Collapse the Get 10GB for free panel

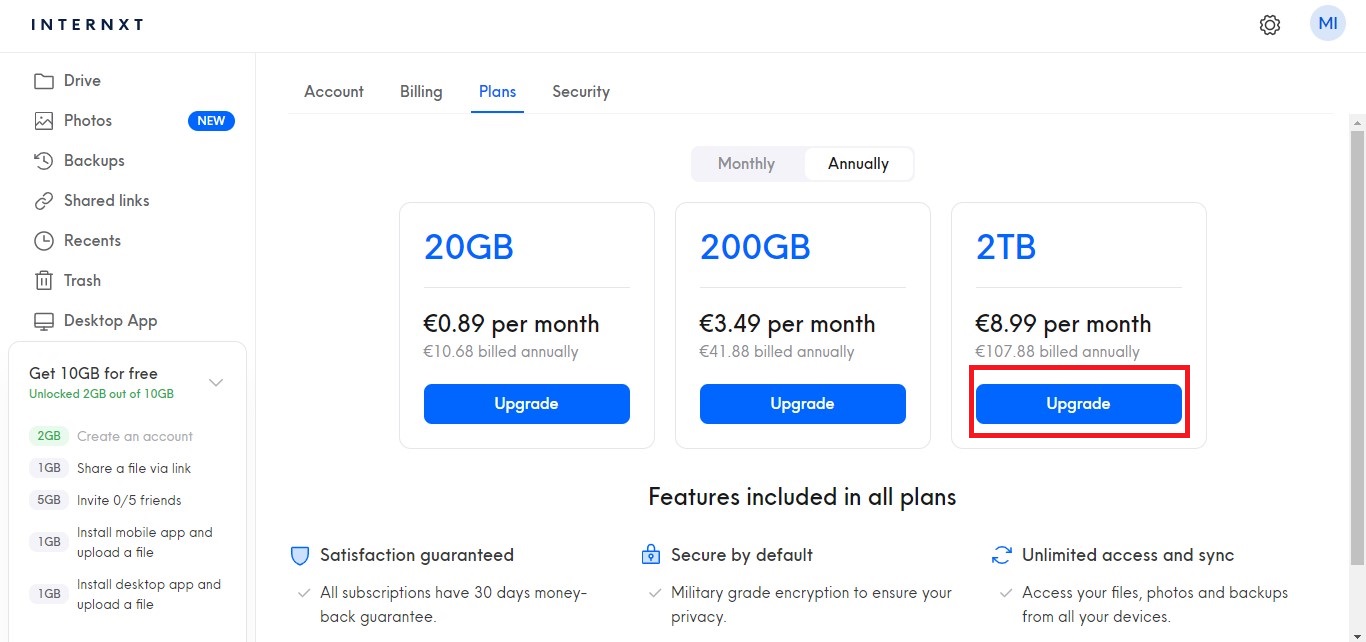(215, 382)
